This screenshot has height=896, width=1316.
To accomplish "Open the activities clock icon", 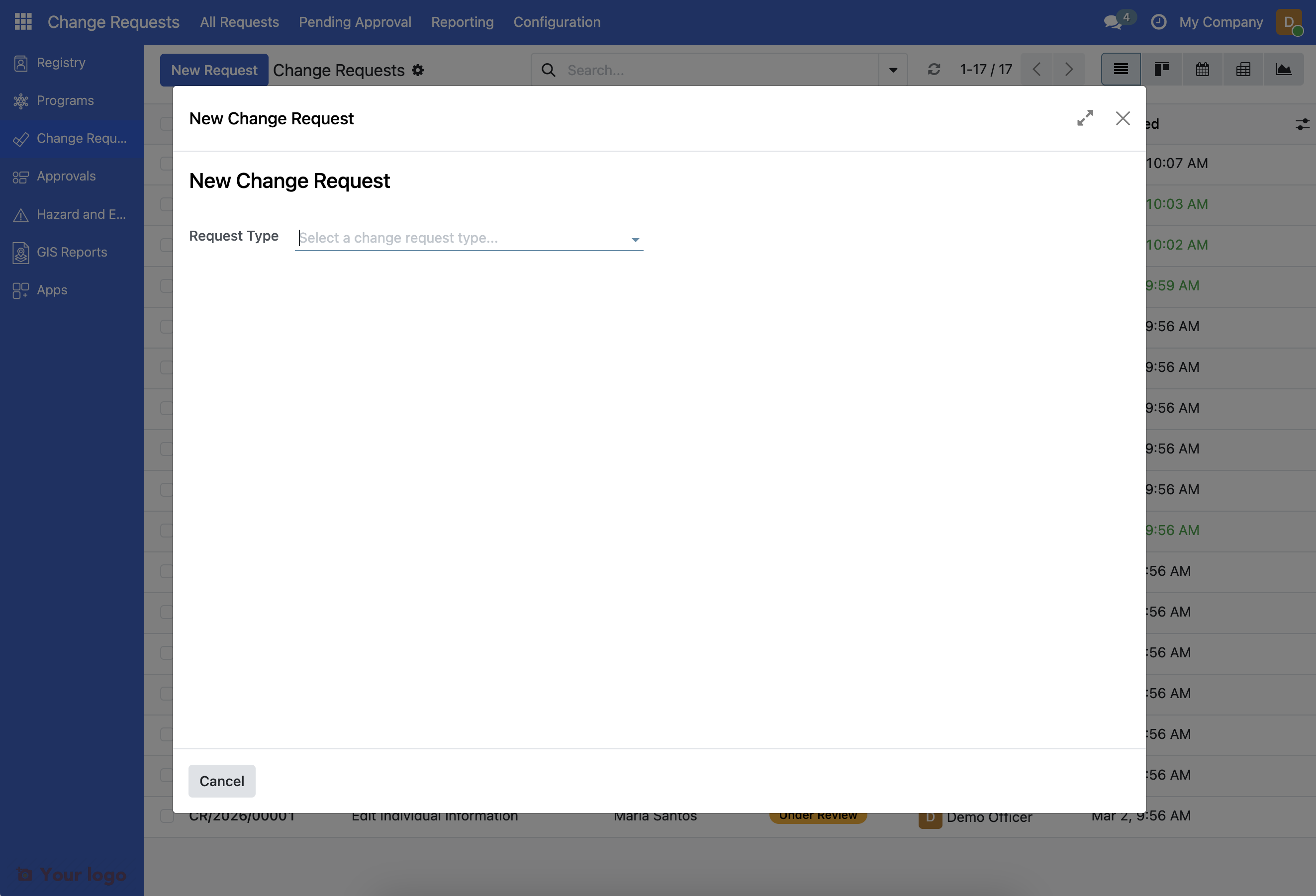I will click(1158, 22).
